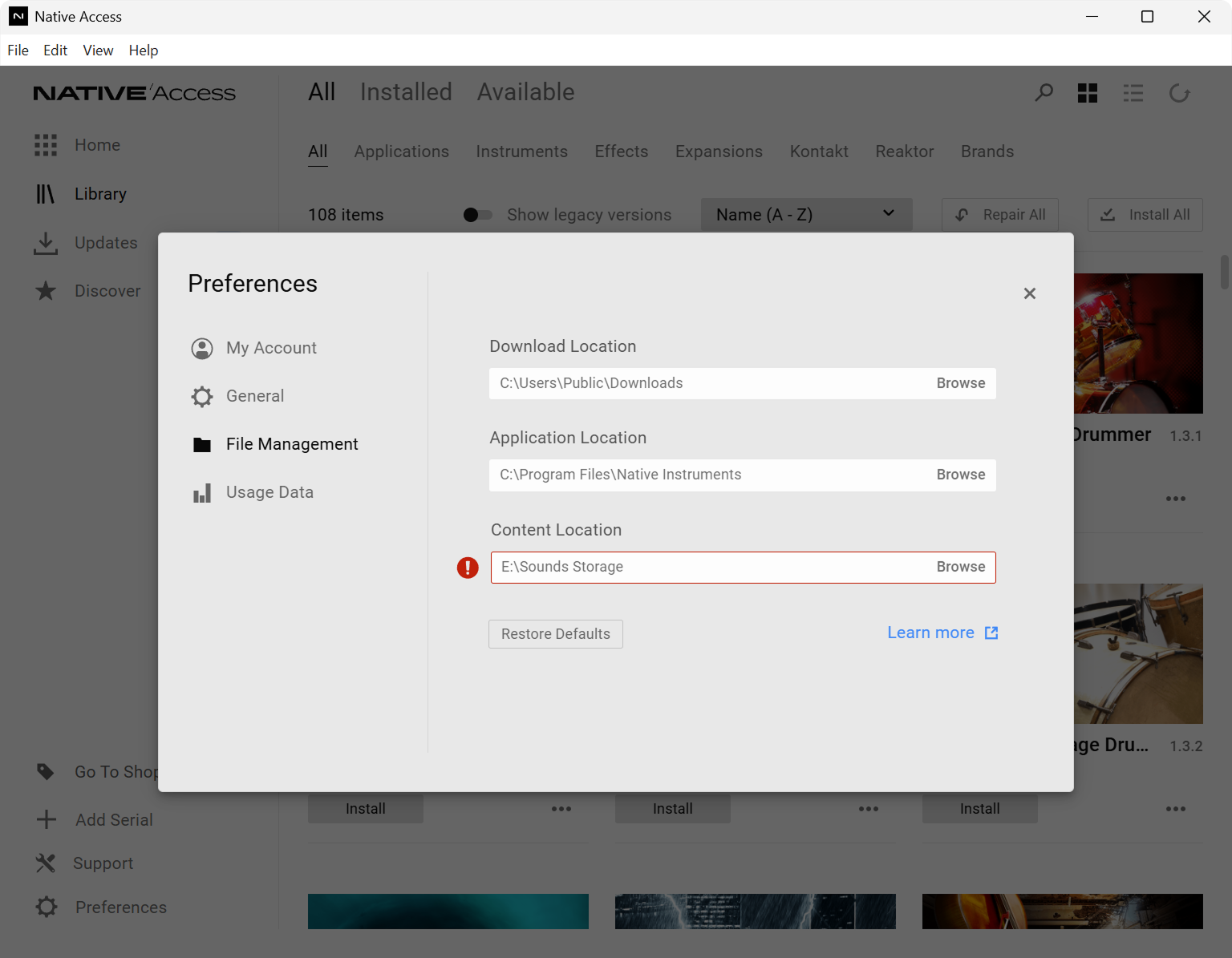Click the red Content Location error icon
Screen dimensions: 1232x958
tap(468, 568)
